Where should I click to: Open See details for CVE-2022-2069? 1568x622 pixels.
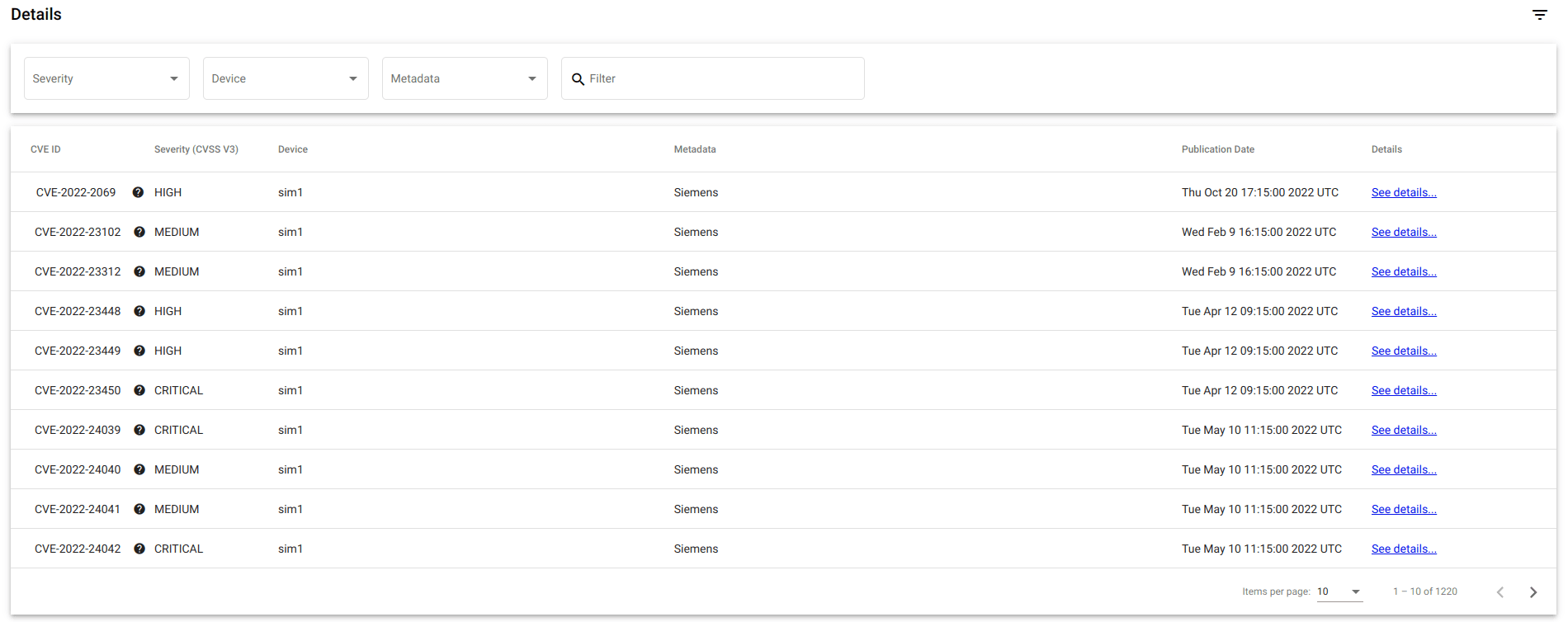tap(1403, 192)
